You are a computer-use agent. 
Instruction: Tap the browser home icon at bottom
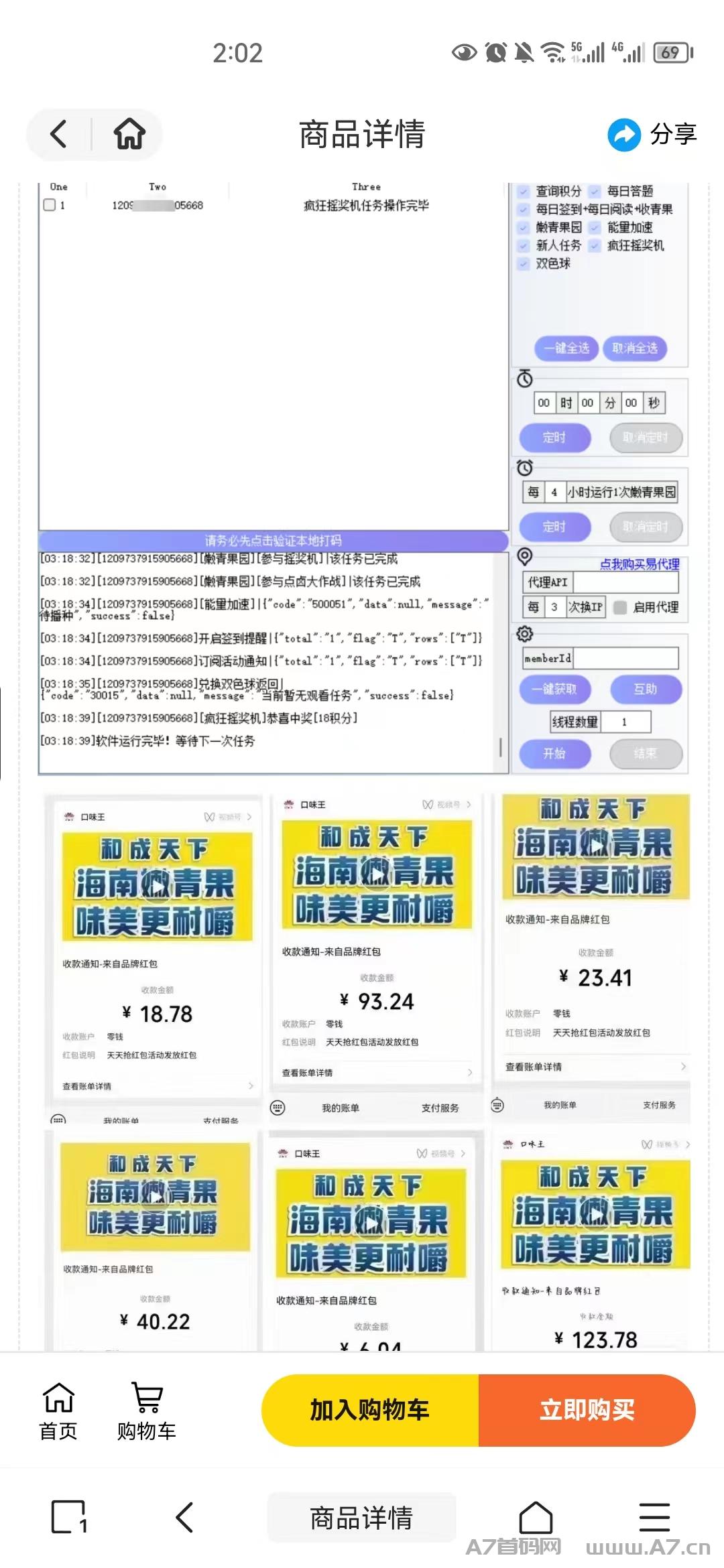click(x=536, y=1517)
